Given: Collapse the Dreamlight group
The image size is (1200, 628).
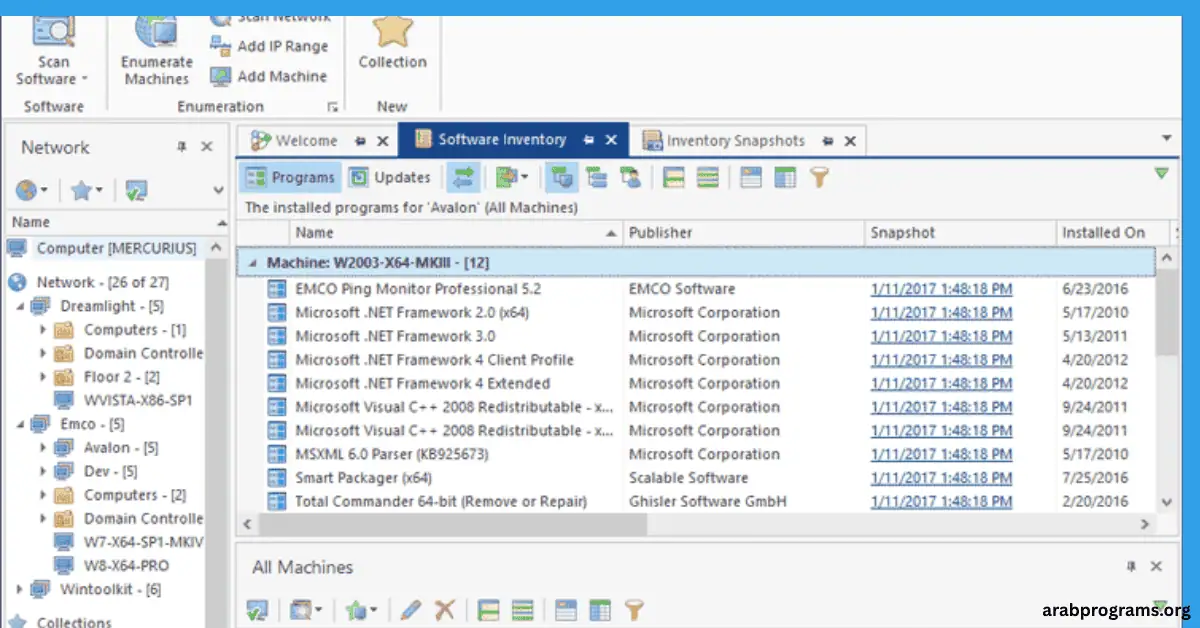Looking at the screenshot, I should pyautogui.click(x=21, y=306).
